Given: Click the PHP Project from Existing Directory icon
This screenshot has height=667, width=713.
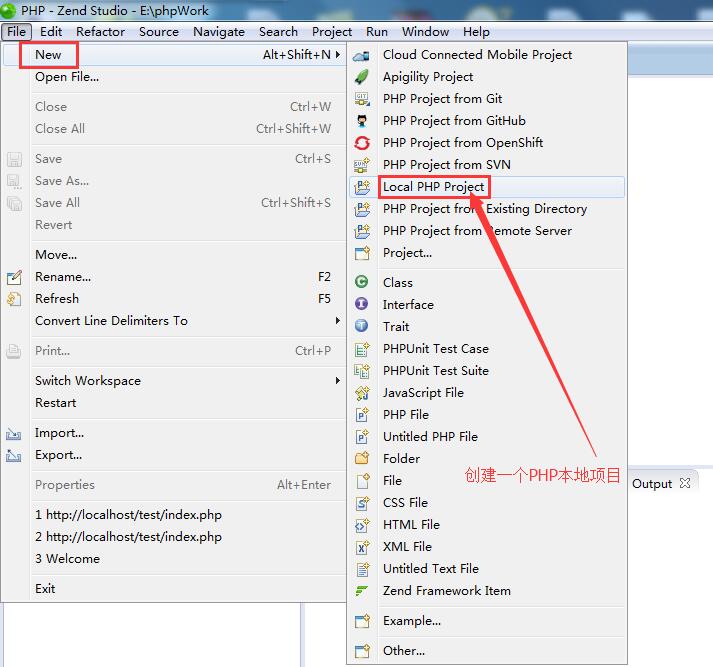Looking at the screenshot, I should pos(362,209).
